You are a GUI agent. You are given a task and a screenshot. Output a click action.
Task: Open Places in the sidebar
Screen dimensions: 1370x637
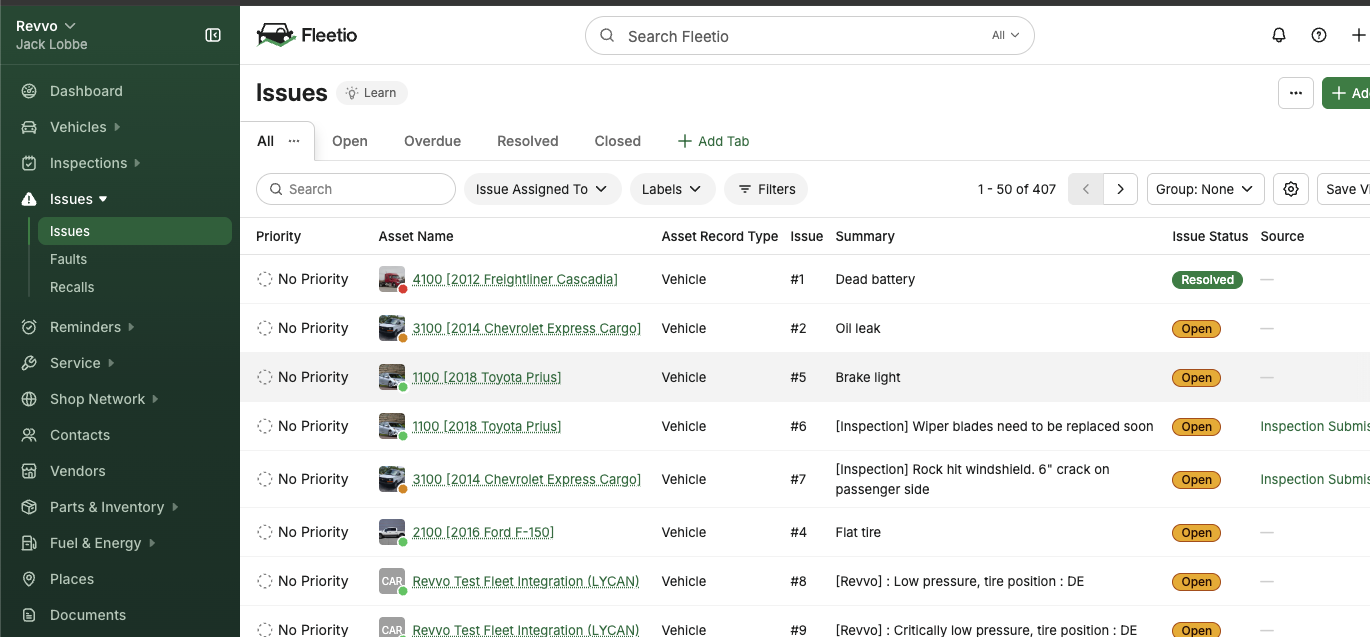coord(72,579)
